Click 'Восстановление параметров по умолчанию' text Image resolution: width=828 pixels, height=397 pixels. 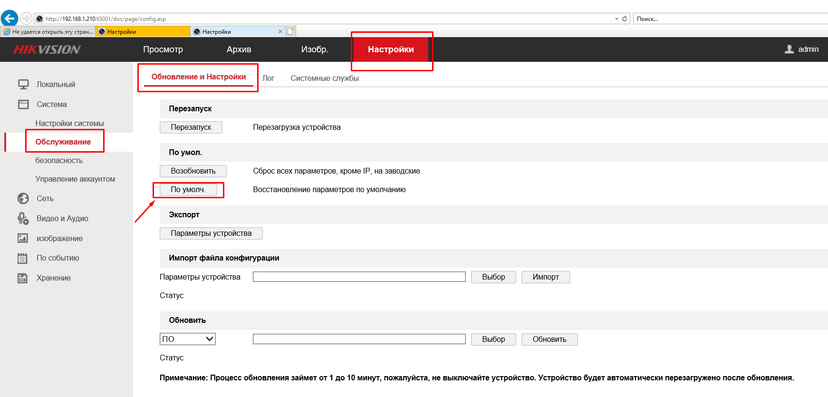329,189
